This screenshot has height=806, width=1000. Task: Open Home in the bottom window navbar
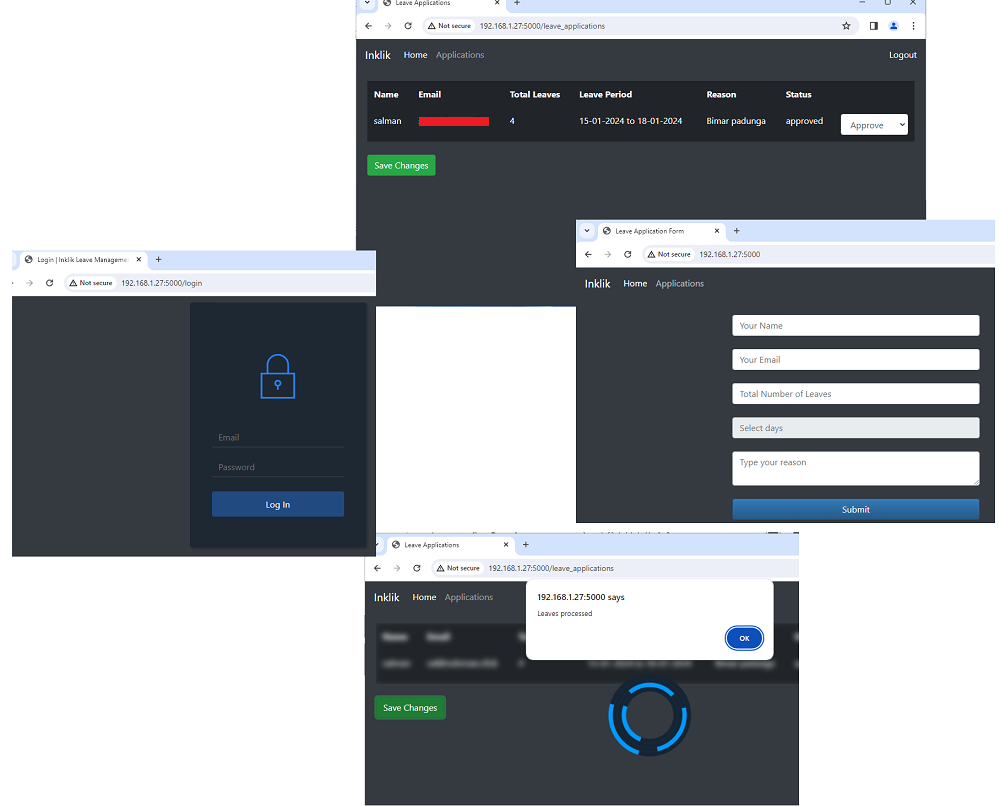(x=424, y=597)
